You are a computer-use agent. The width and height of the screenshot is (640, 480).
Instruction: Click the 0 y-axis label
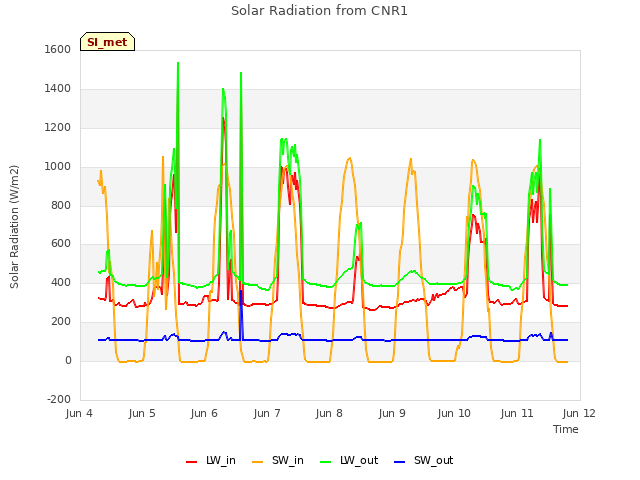tap(68, 360)
